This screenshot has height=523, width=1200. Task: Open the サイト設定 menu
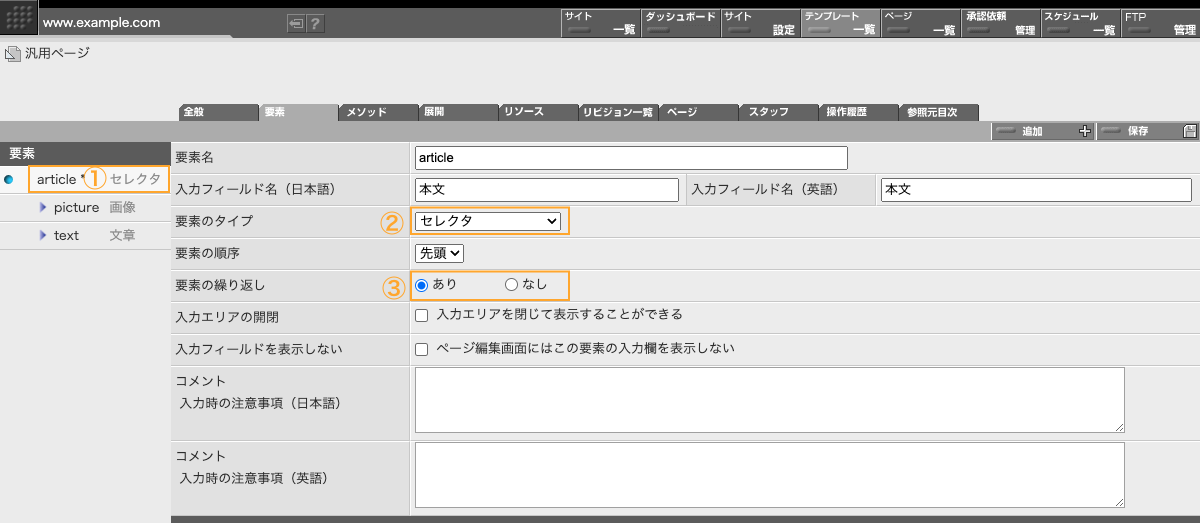760,23
